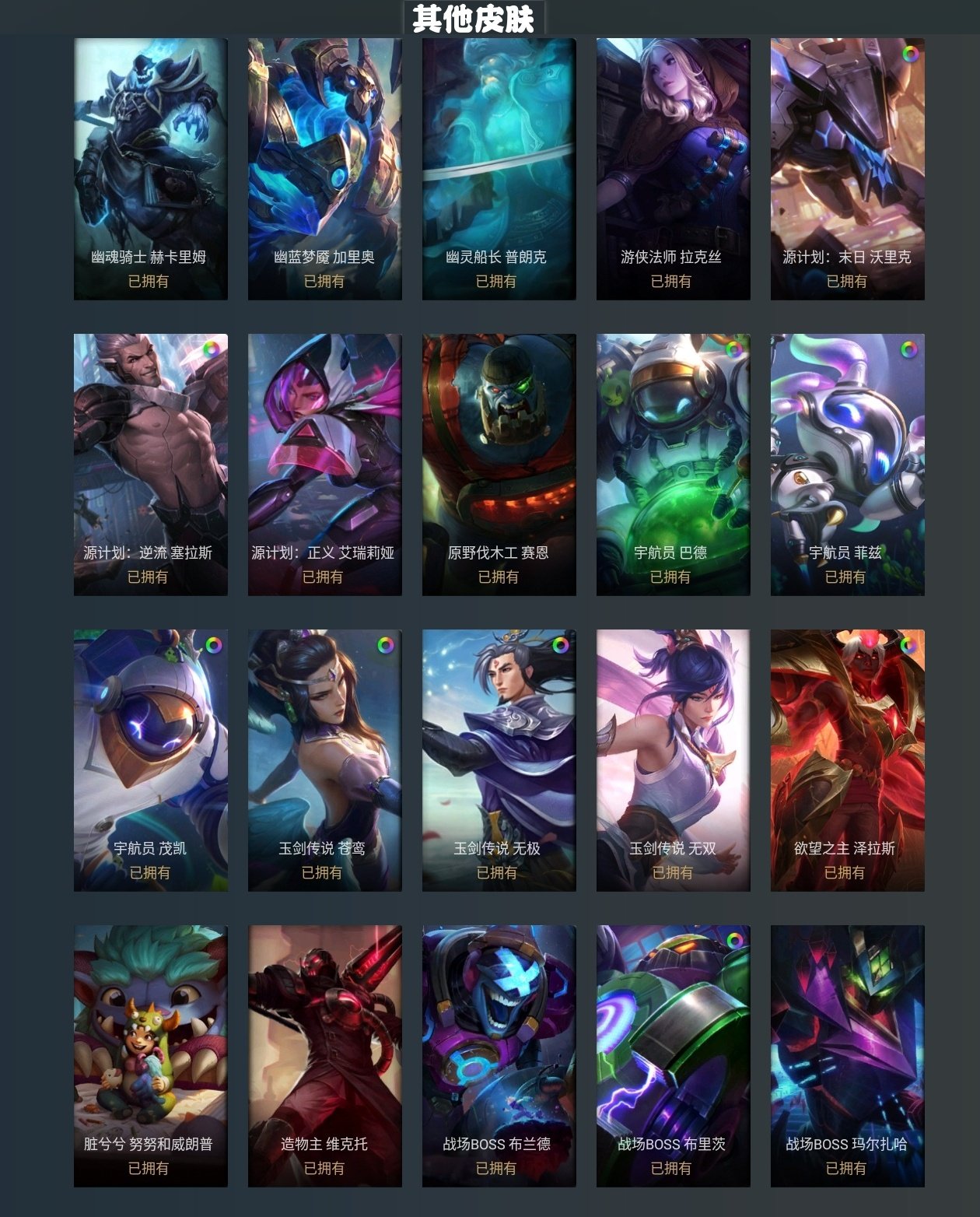Click chroma wheel icon on 源计划:逆流 塞拉斯

click(212, 349)
